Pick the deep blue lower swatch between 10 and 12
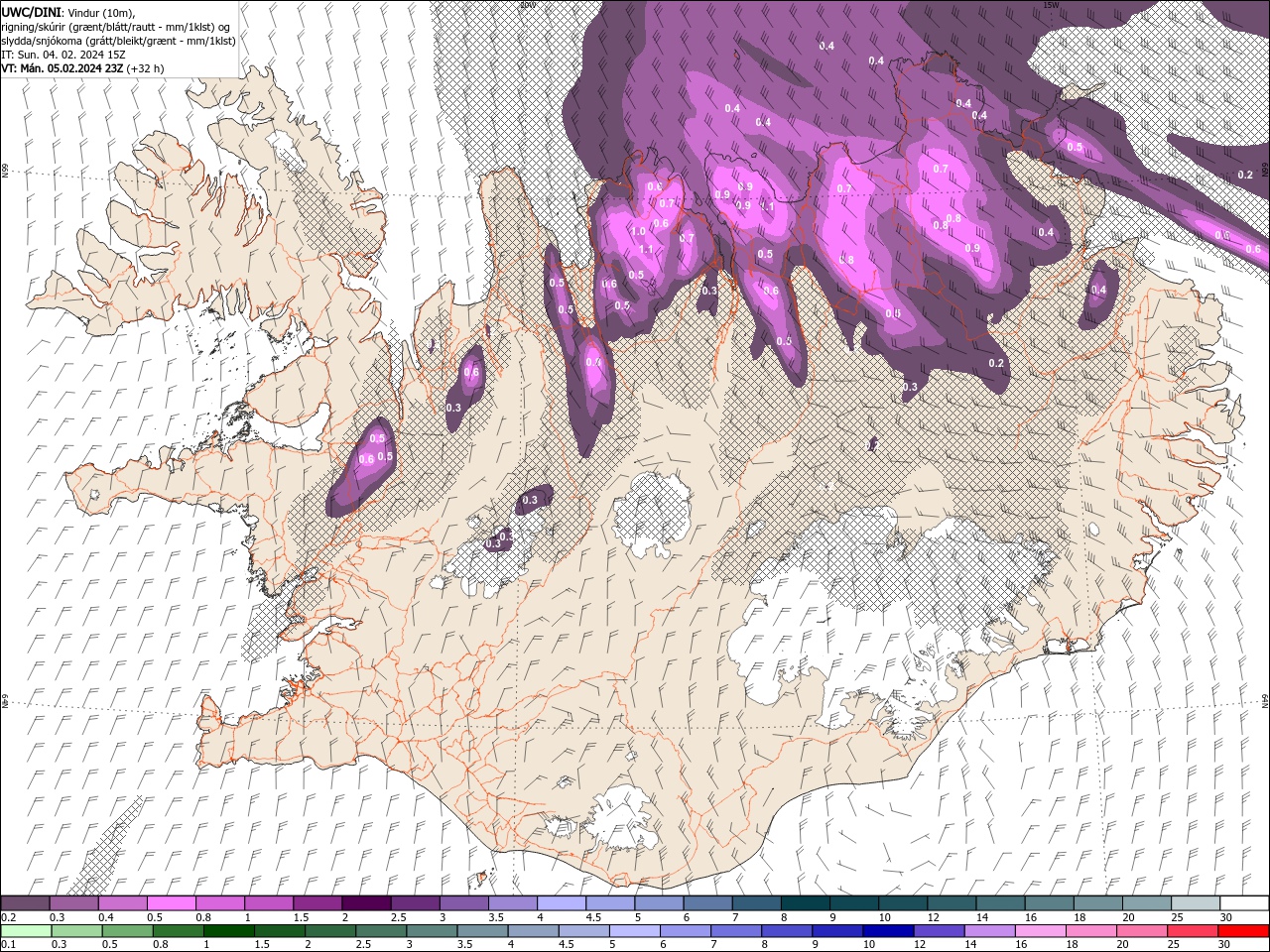Viewport: 1270px width, 952px height. pyautogui.click(x=888, y=931)
